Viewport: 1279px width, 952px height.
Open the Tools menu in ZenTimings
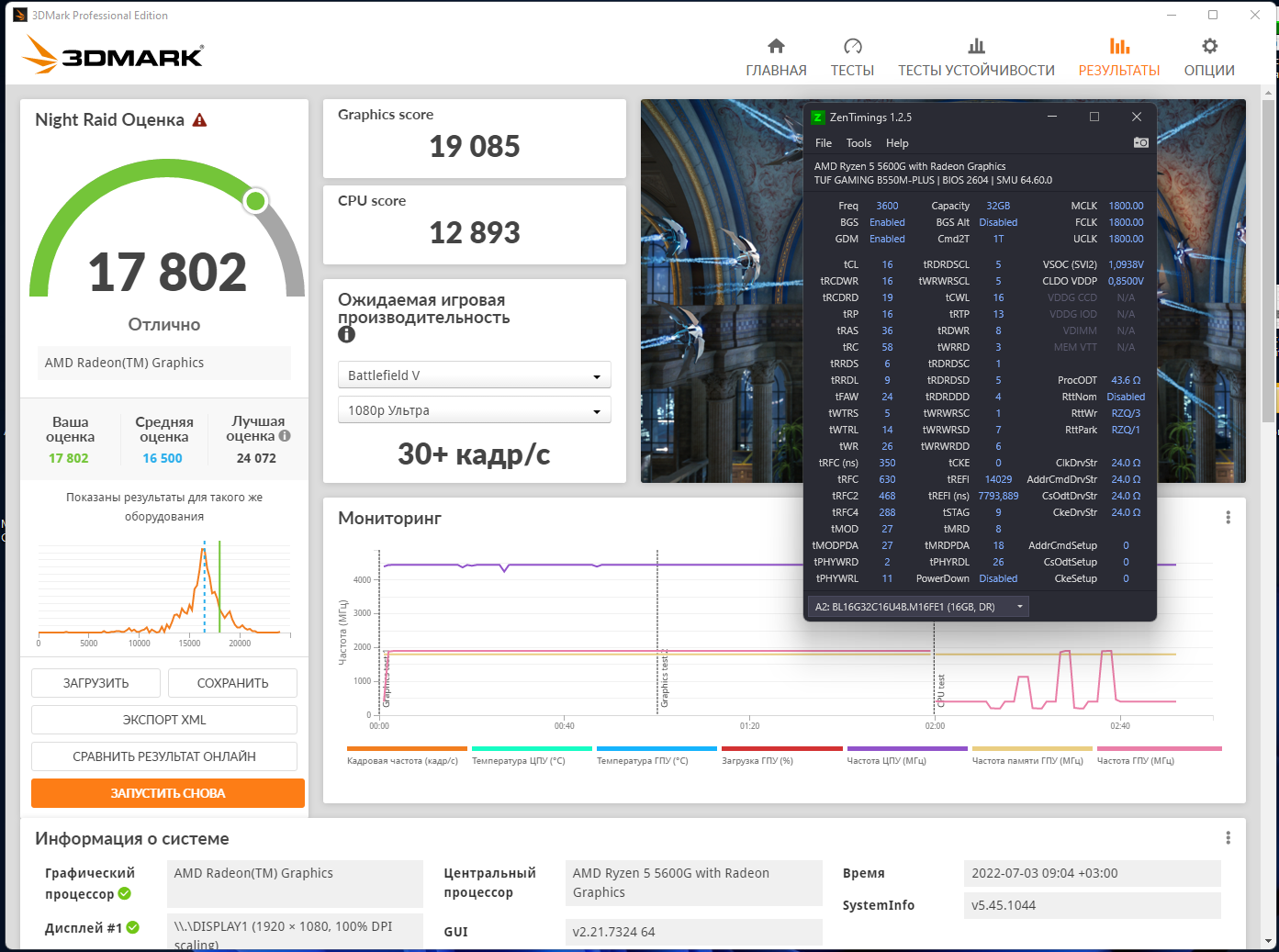(858, 143)
